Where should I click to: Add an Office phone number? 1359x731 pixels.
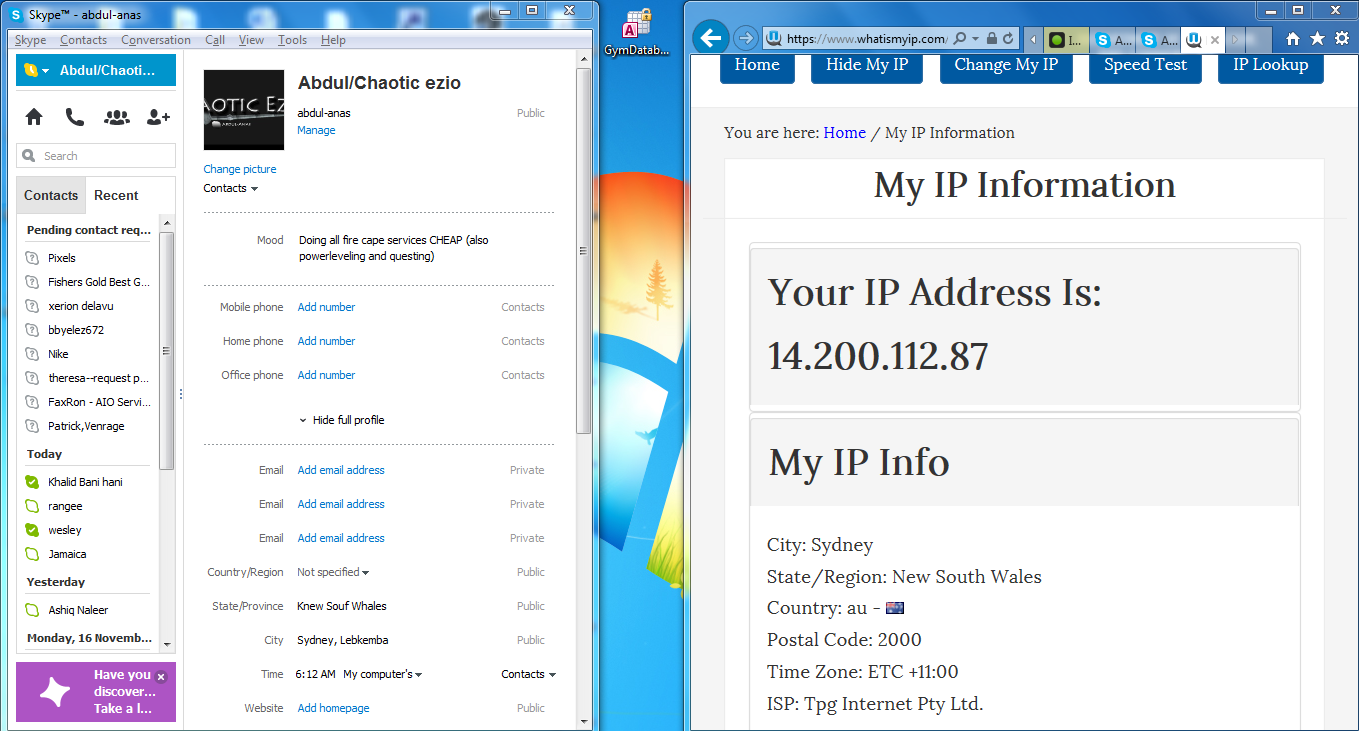326,375
